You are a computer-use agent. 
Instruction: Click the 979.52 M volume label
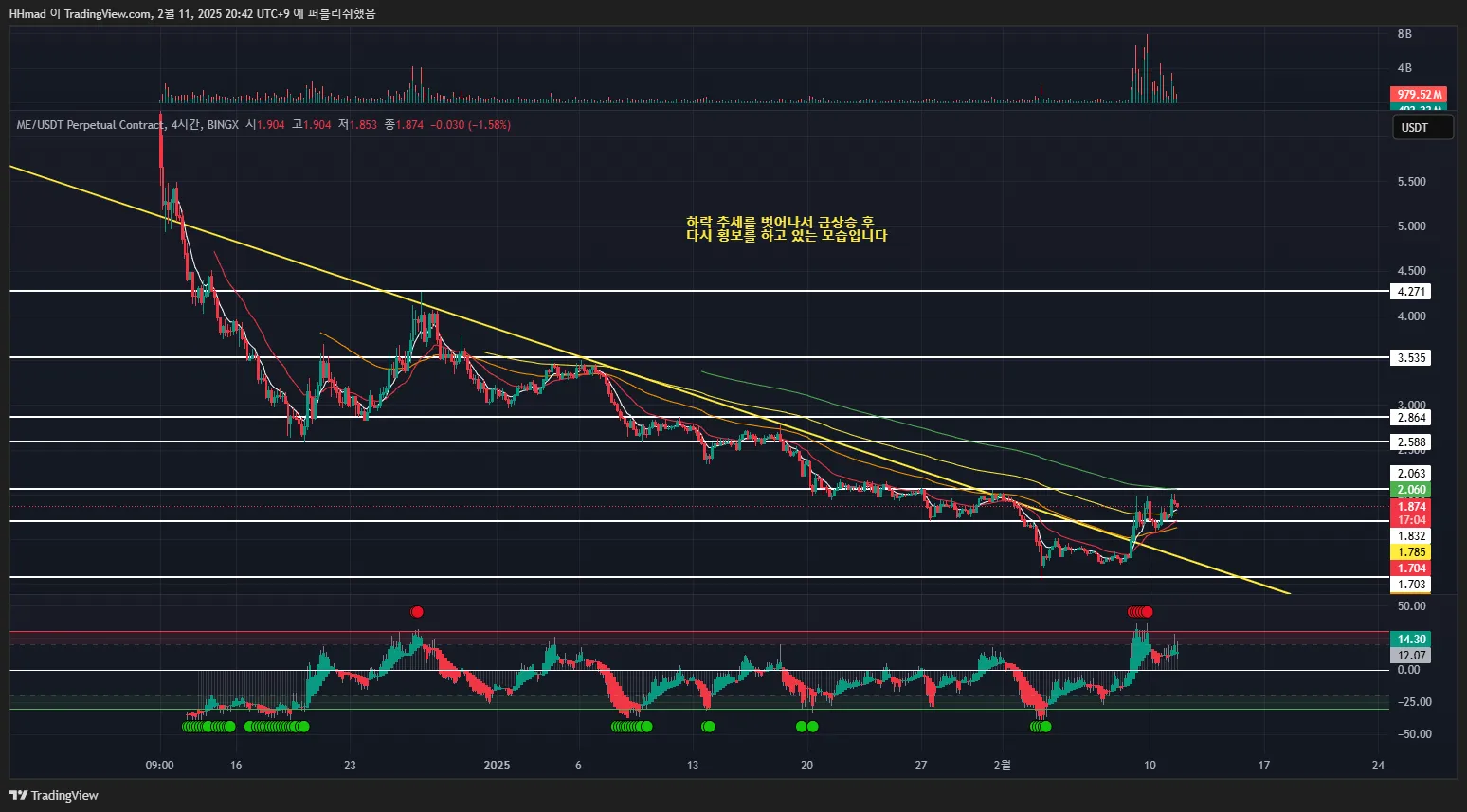click(x=1418, y=95)
